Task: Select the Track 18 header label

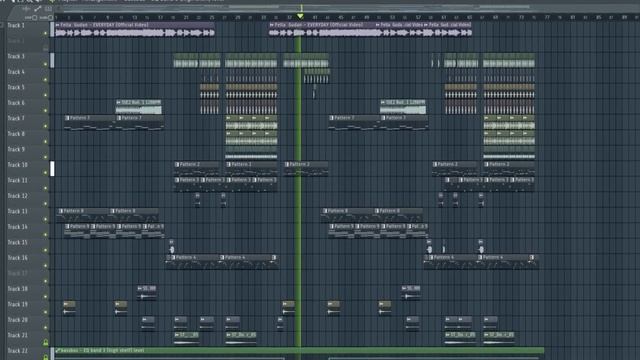Action: pos(18,289)
